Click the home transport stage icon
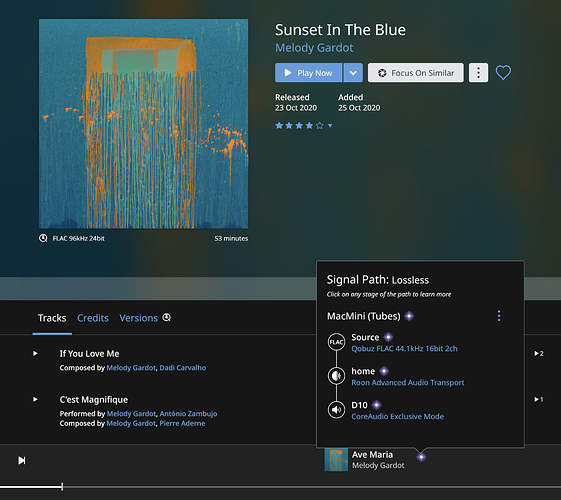561x500 pixels. [336, 376]
